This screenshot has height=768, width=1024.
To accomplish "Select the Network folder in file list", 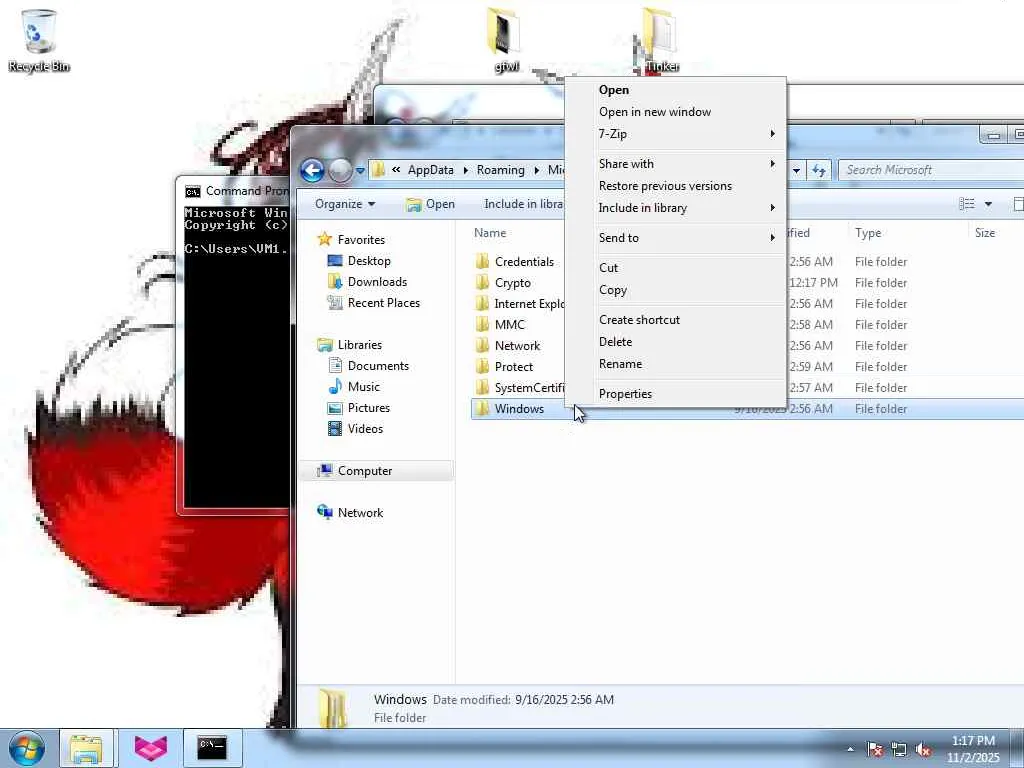I will pos(509,345).
